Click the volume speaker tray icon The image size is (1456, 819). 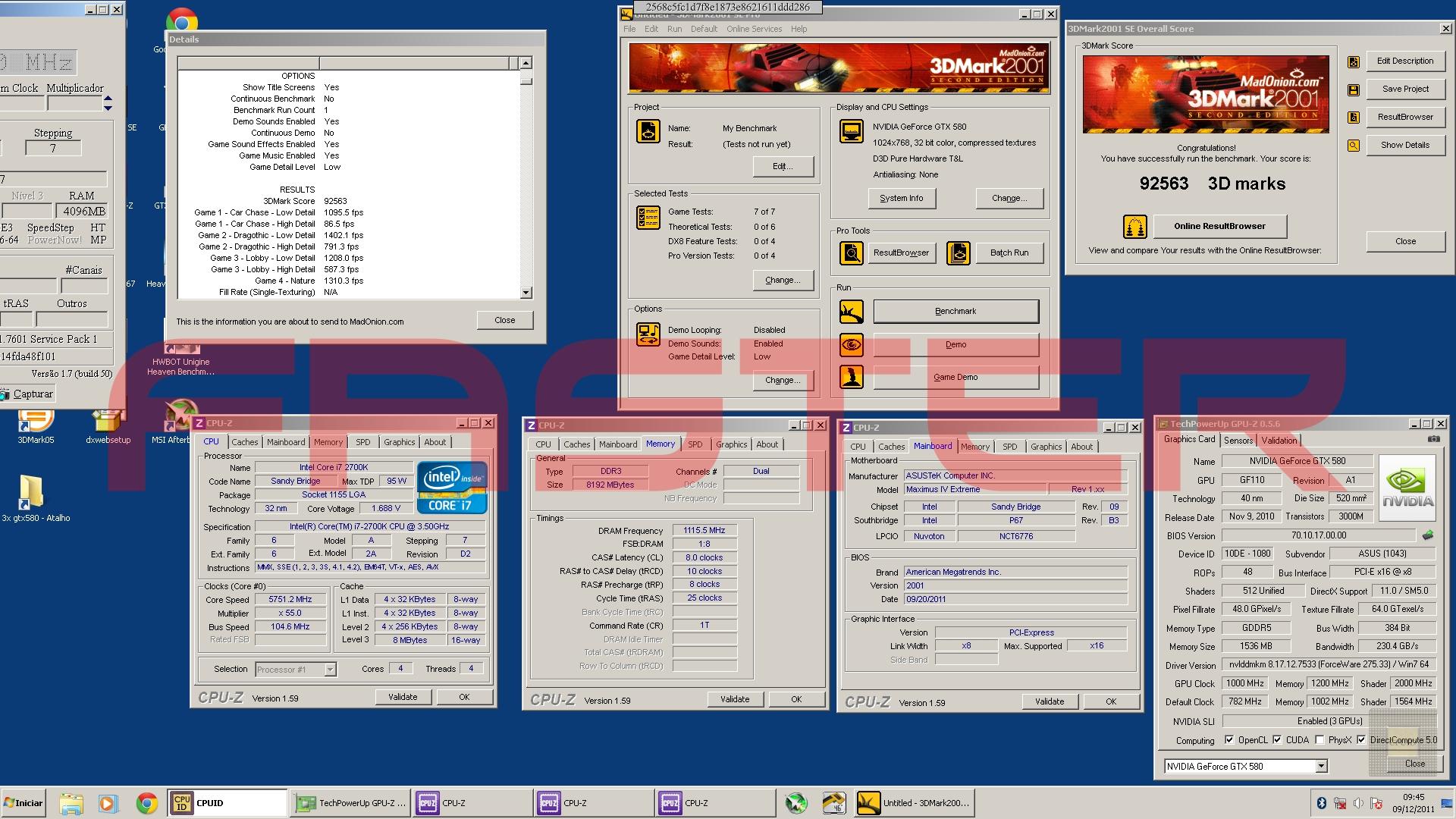[1358, 803]
